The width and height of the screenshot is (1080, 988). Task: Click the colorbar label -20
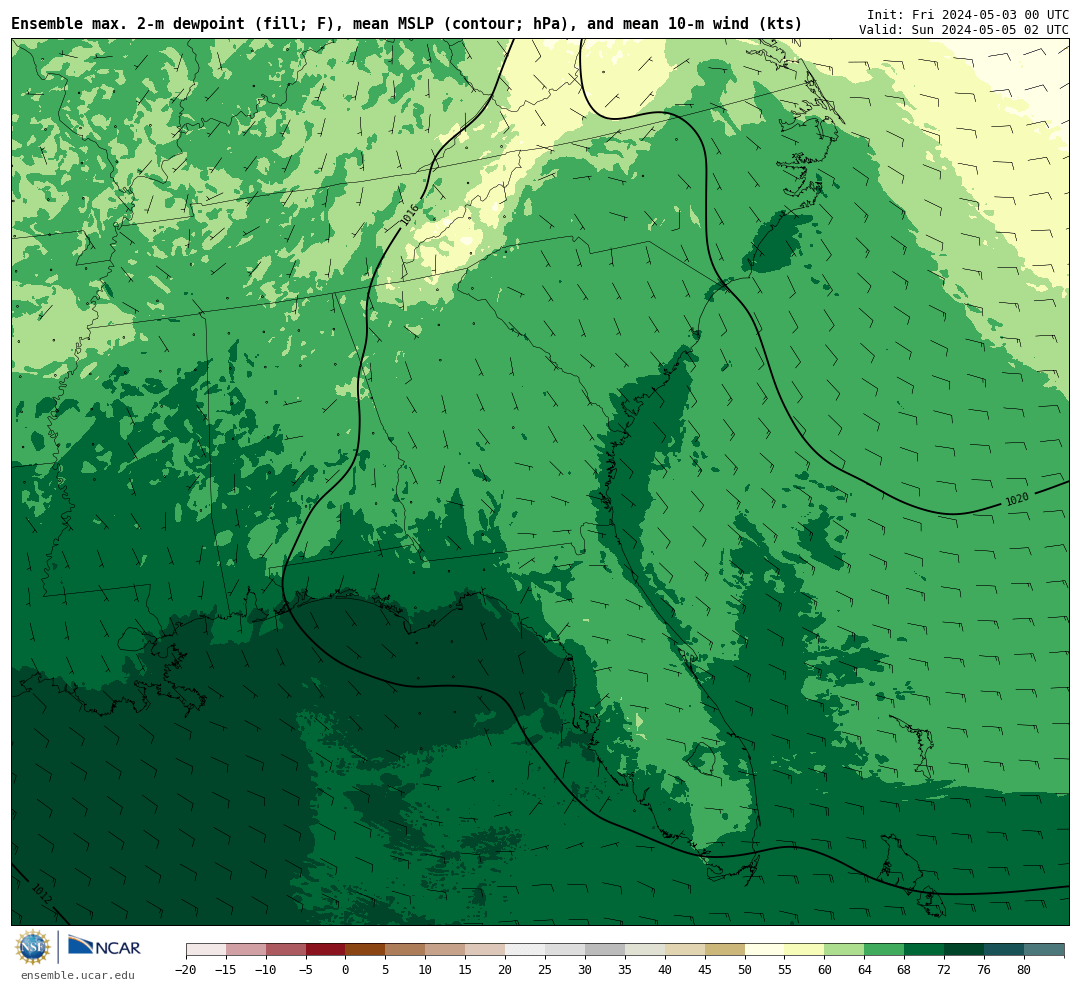tap(186, 970)
